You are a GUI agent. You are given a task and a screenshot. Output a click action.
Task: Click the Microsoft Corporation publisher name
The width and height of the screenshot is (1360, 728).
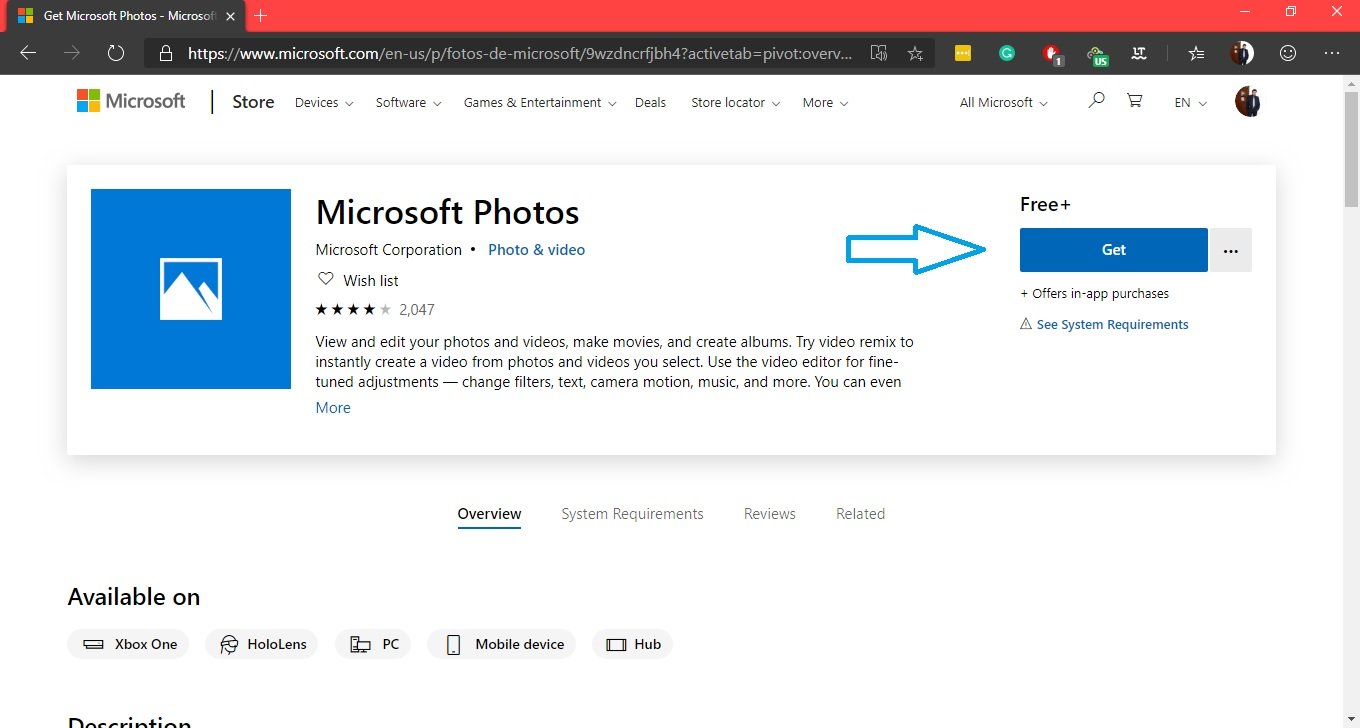click(x=390, y=250)
